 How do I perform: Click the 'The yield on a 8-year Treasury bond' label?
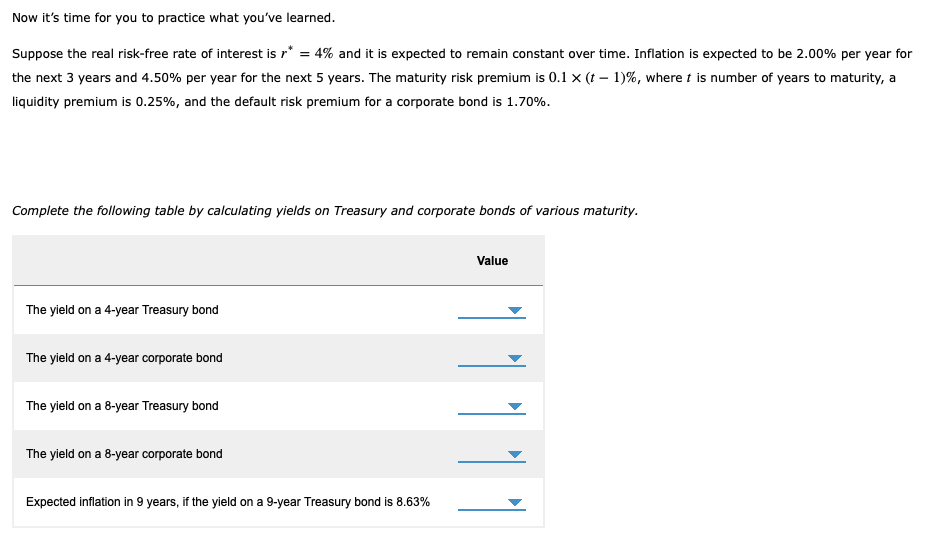click(x=122, y=406)
